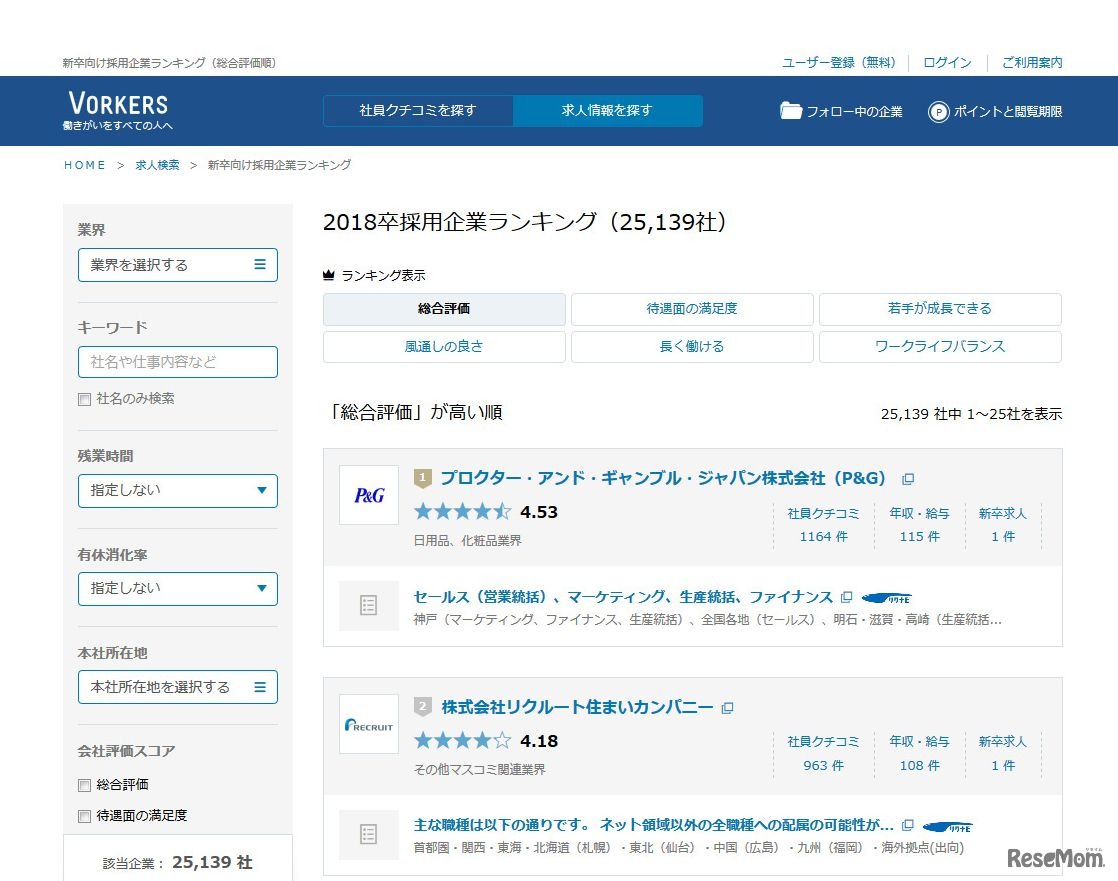Open the ログイン link
The height and width of the screenshot is (881, 1118).
pos(945,62)
